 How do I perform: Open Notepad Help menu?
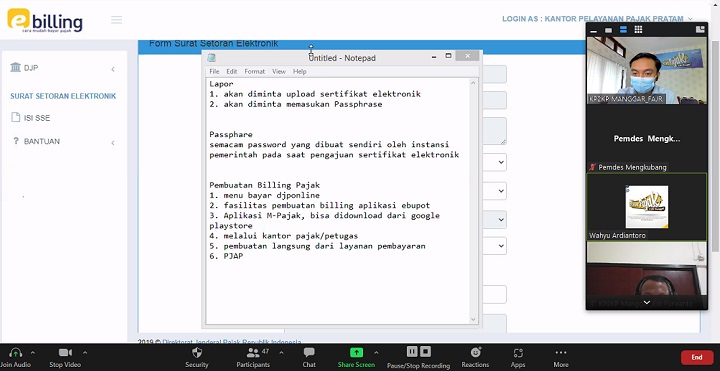pyautogui.click(x=299, y=71)
